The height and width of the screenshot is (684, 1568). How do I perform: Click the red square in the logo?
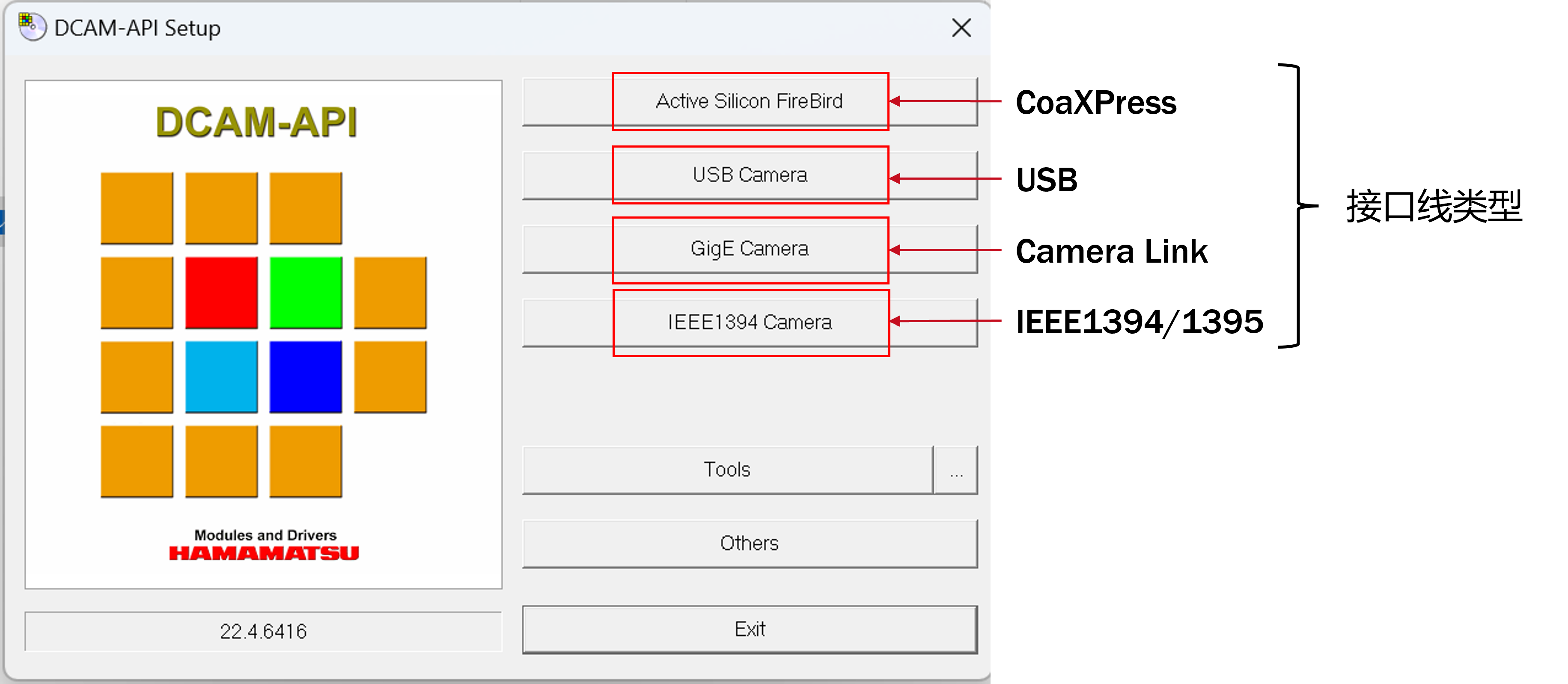222,293
